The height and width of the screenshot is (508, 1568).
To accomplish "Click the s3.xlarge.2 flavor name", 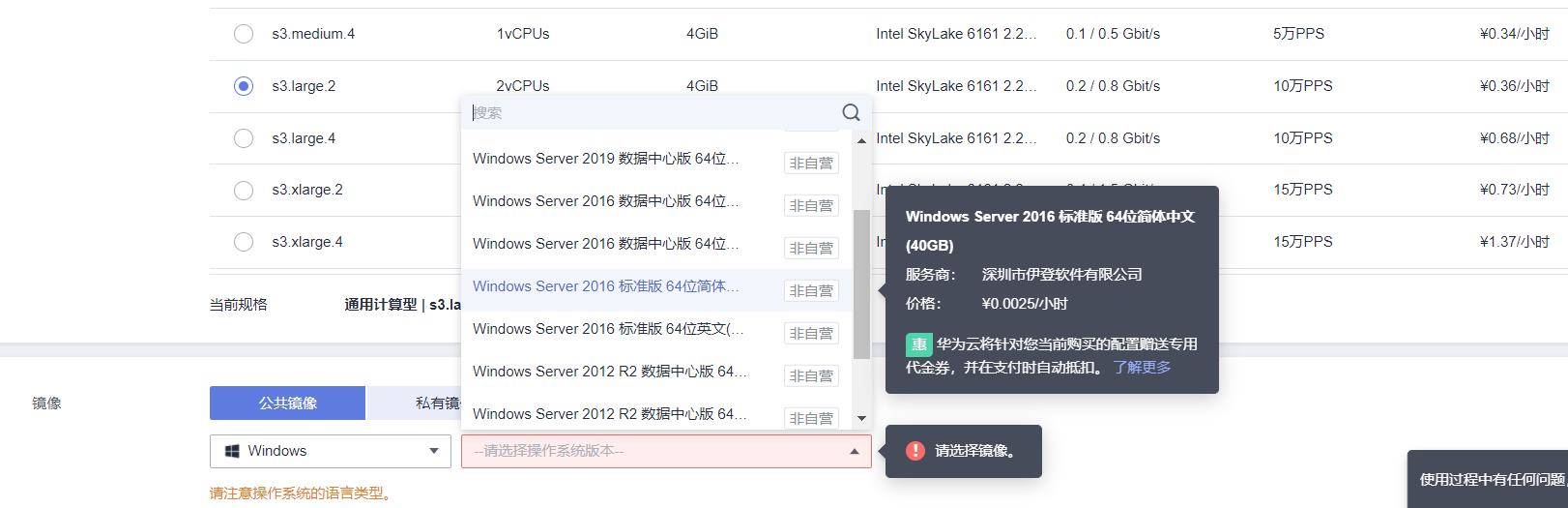I will point(307,190).
